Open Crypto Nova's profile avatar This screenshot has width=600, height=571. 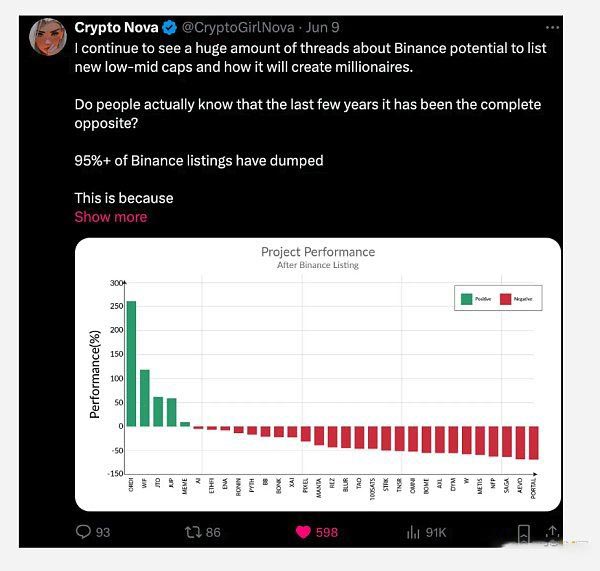(x=48, y=37)
